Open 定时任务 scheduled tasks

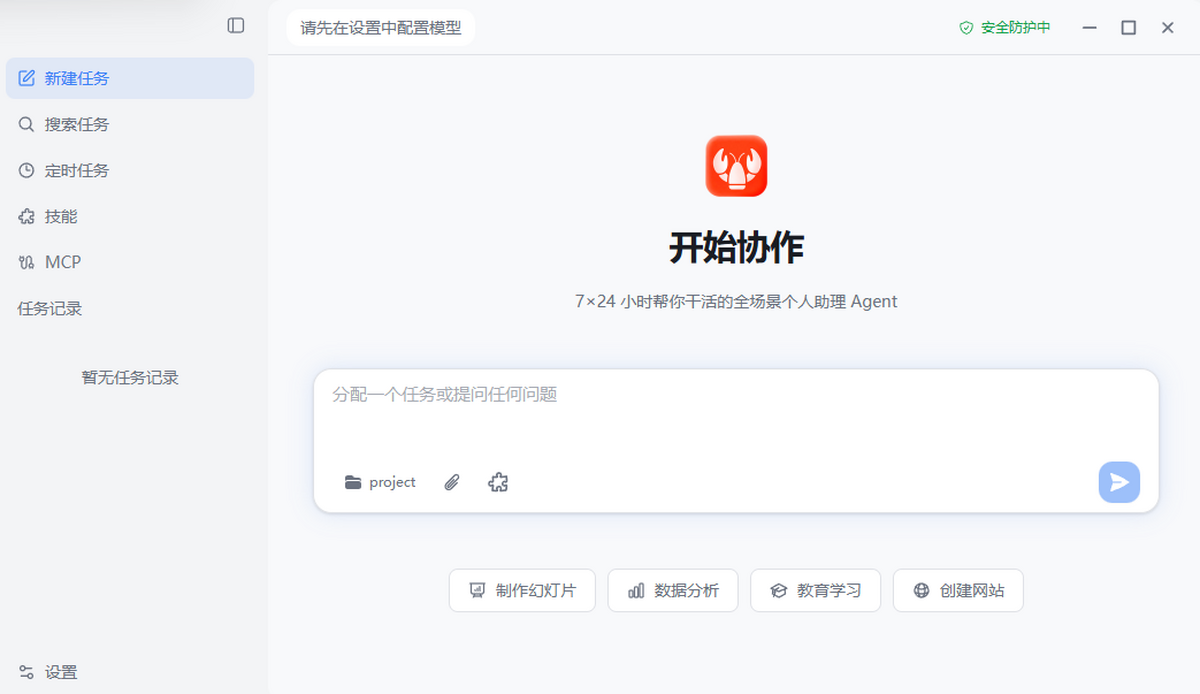coord(130,170)
